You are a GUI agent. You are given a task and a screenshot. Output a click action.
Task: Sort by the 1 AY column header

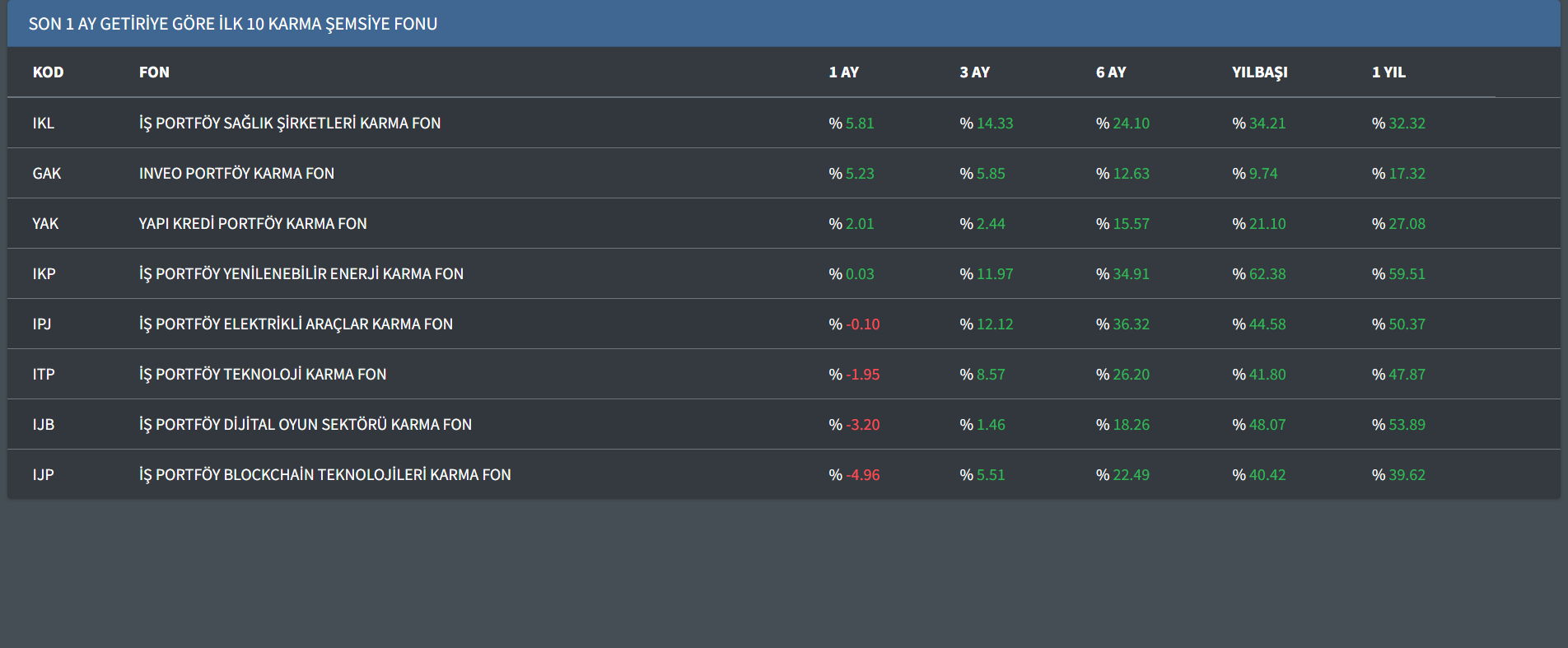point(843,72)
